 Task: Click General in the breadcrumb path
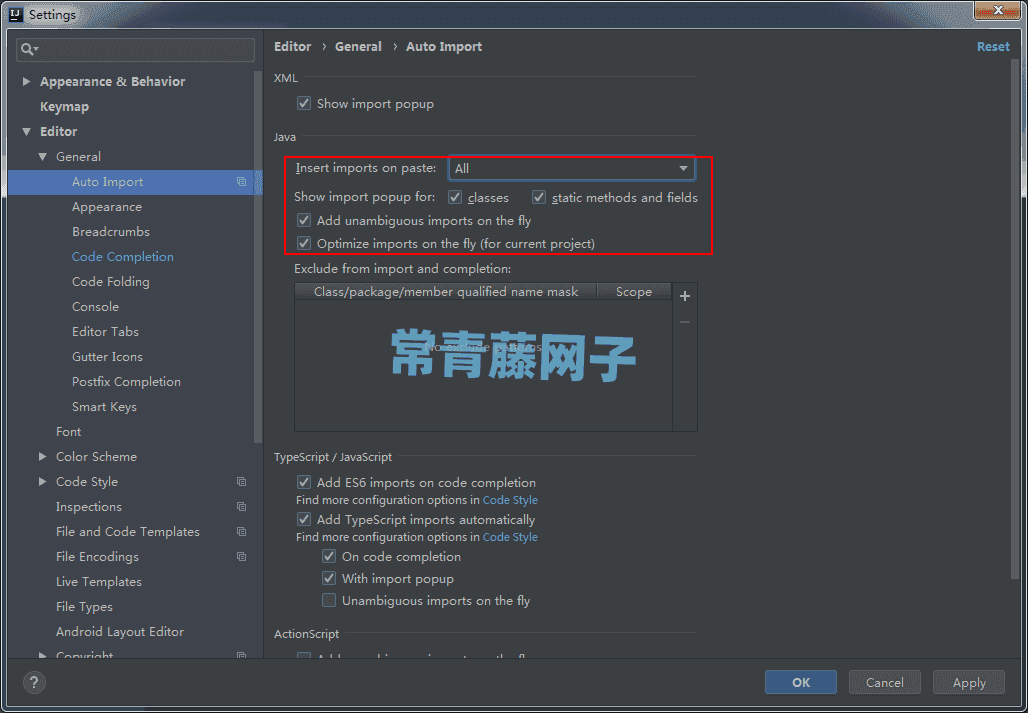(358, 47)
